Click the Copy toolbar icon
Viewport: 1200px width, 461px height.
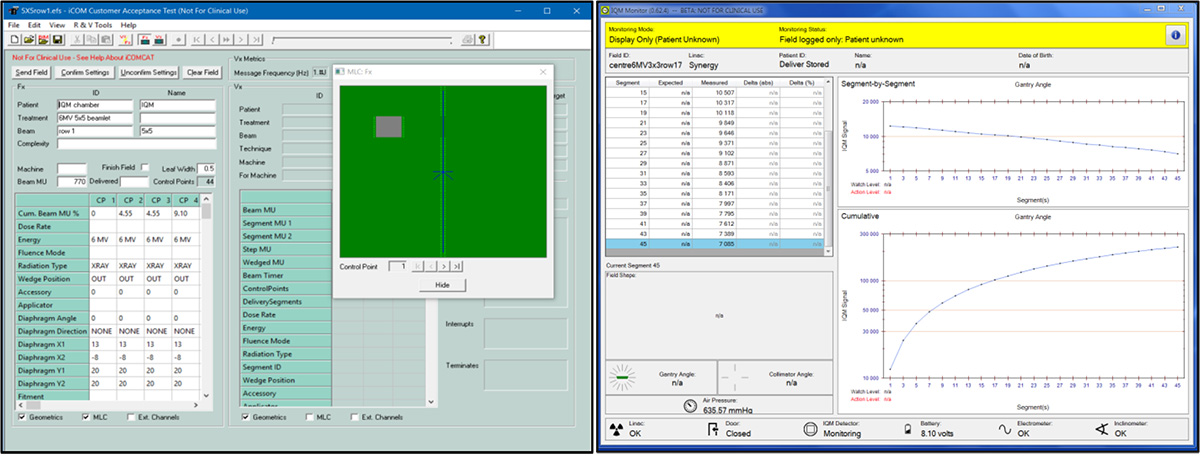coord(91,39)
